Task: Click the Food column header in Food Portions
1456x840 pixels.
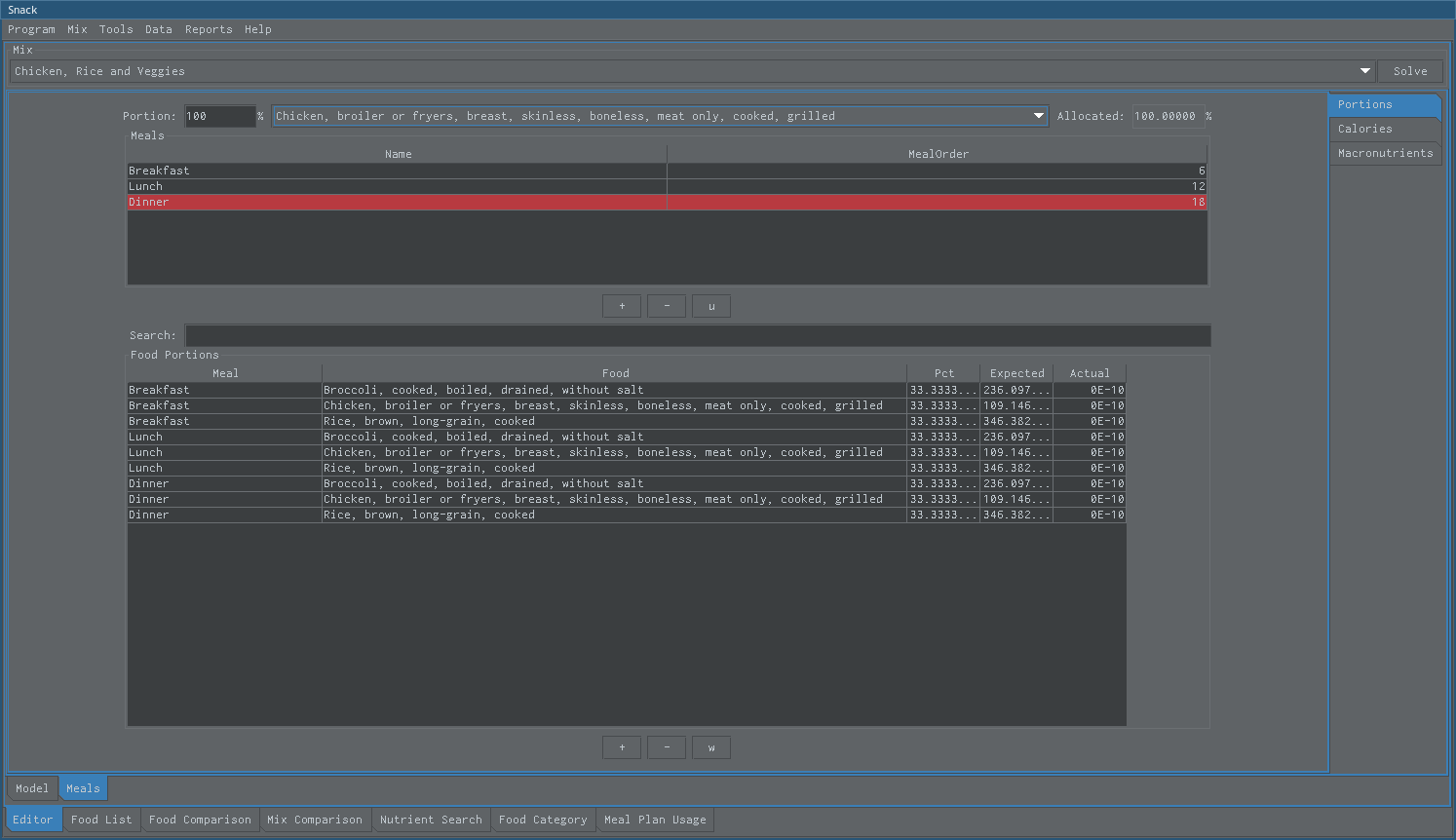Action: (615, 373)
